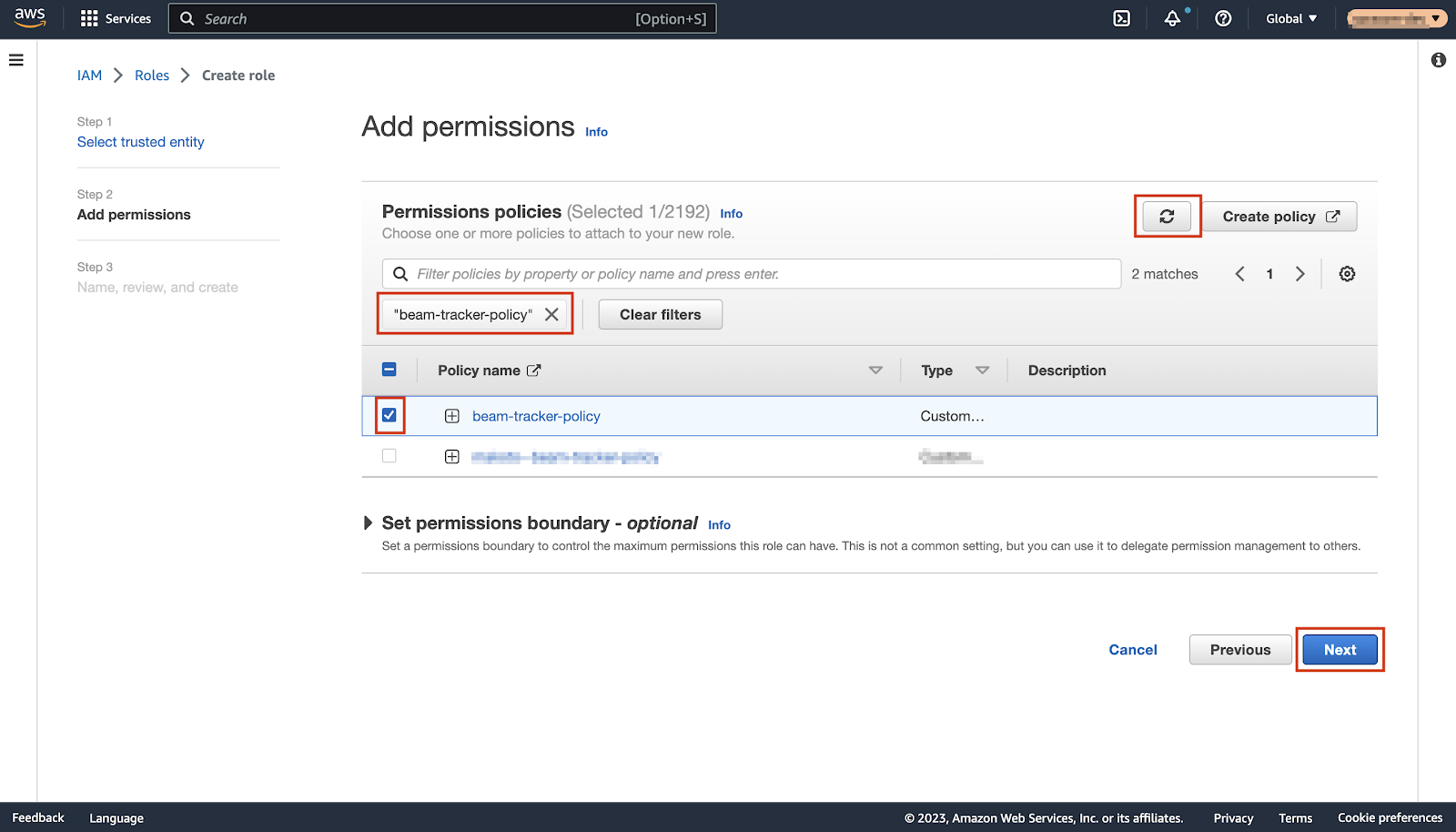Open policy table preferences gear

[x=1347, y=274]
